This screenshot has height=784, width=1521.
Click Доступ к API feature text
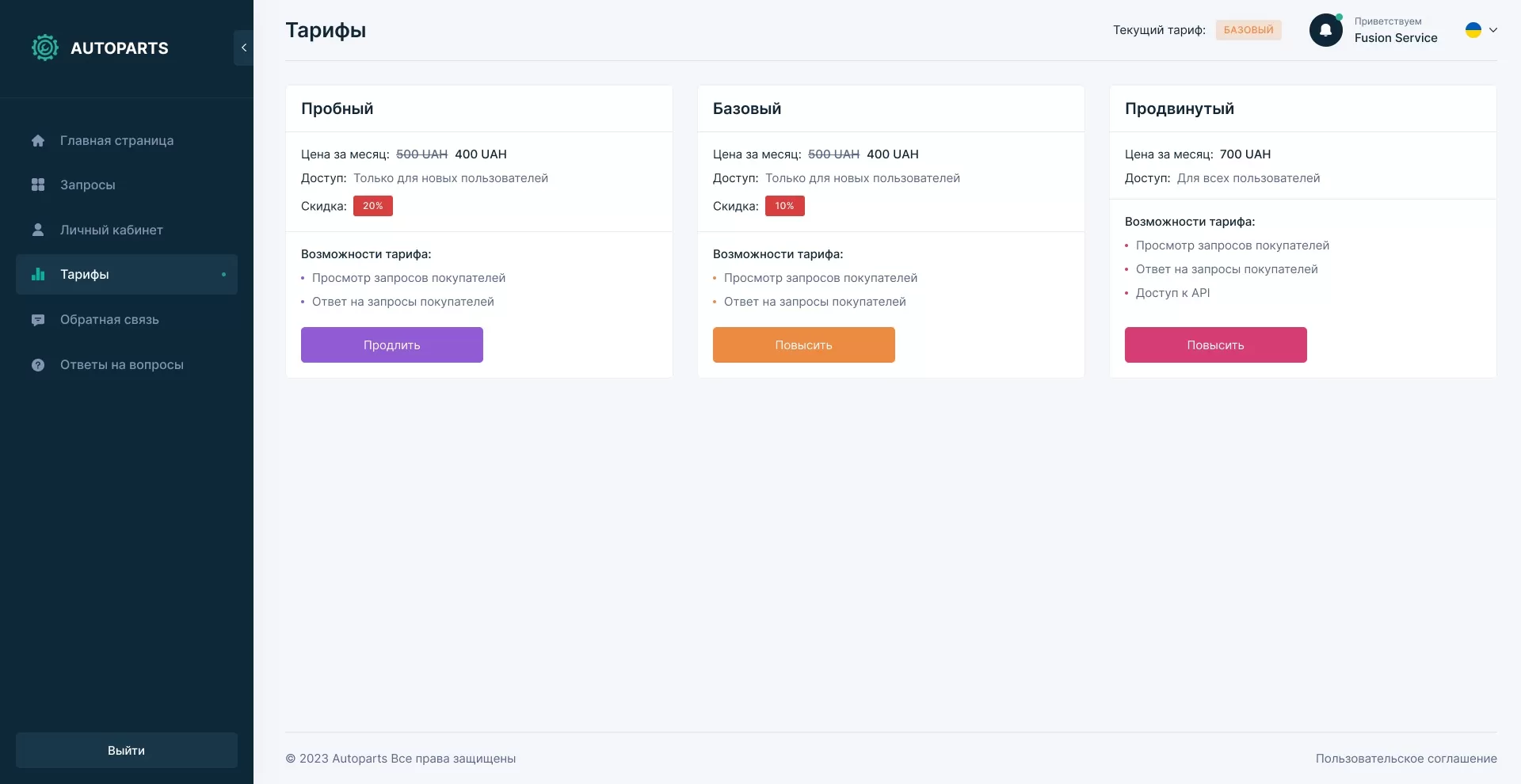[x=1173, y=293]
